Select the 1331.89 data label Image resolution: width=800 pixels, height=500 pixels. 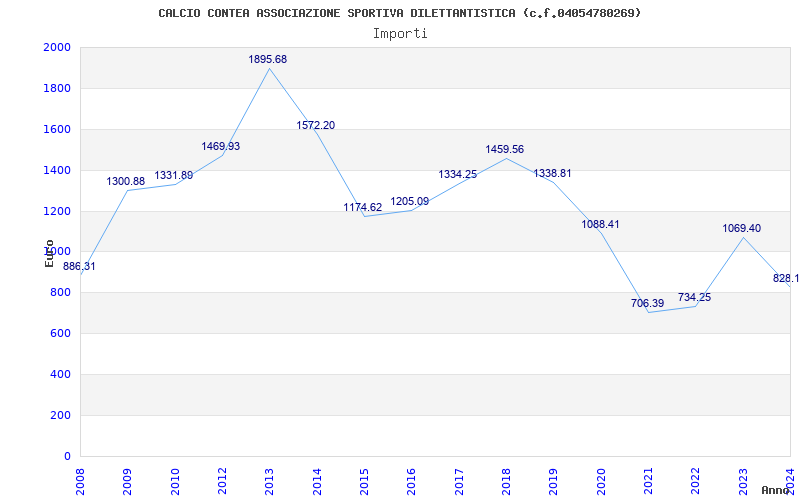tap(173, 176)
